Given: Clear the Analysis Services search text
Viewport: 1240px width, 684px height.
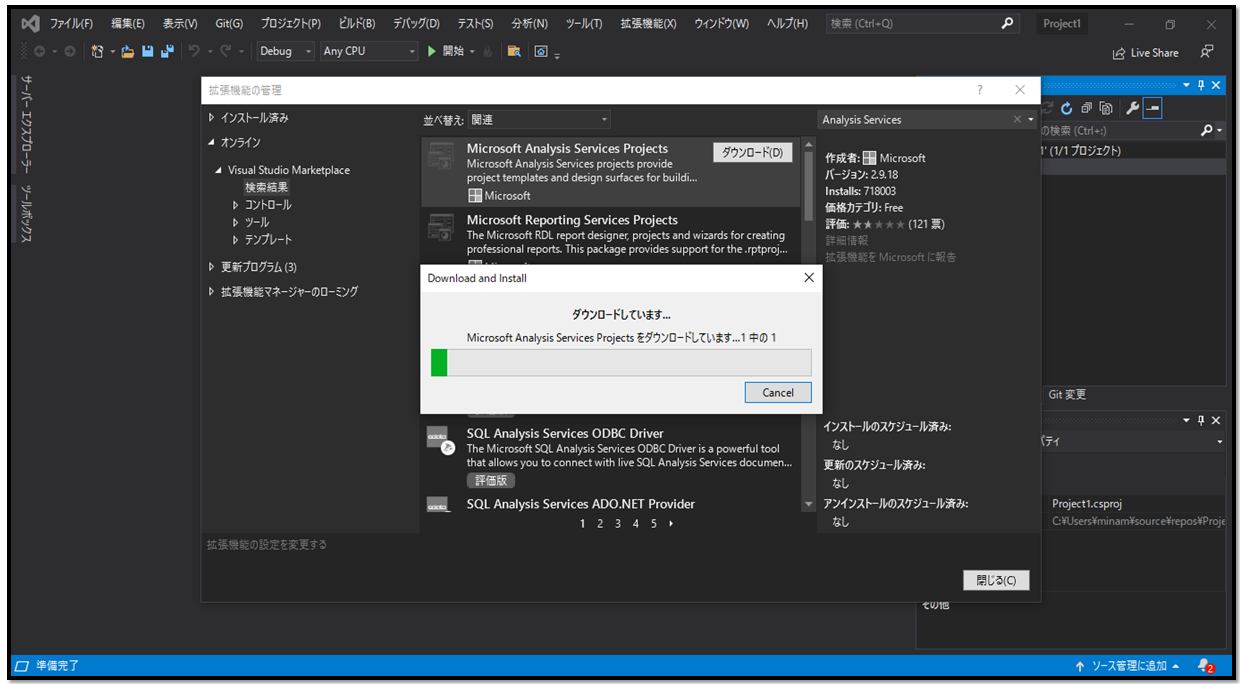Looking at the screenshot, I should [x=1017, y=119].
